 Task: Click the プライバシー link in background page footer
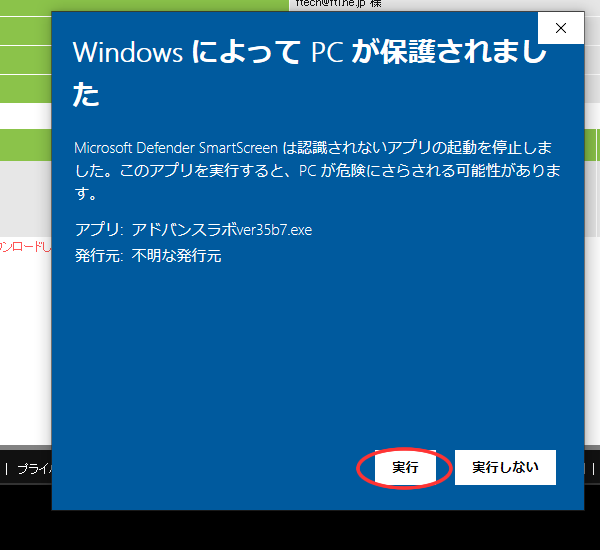[x=34, y=469]
